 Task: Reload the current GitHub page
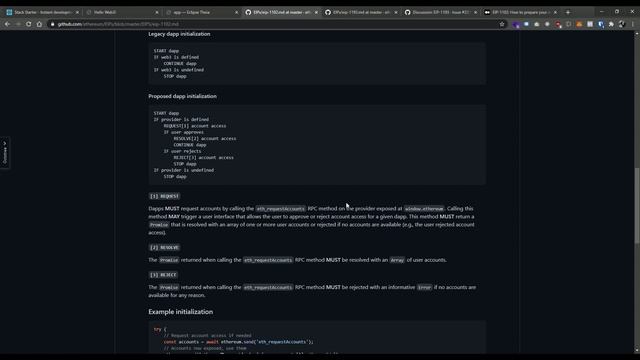point(29,24)
